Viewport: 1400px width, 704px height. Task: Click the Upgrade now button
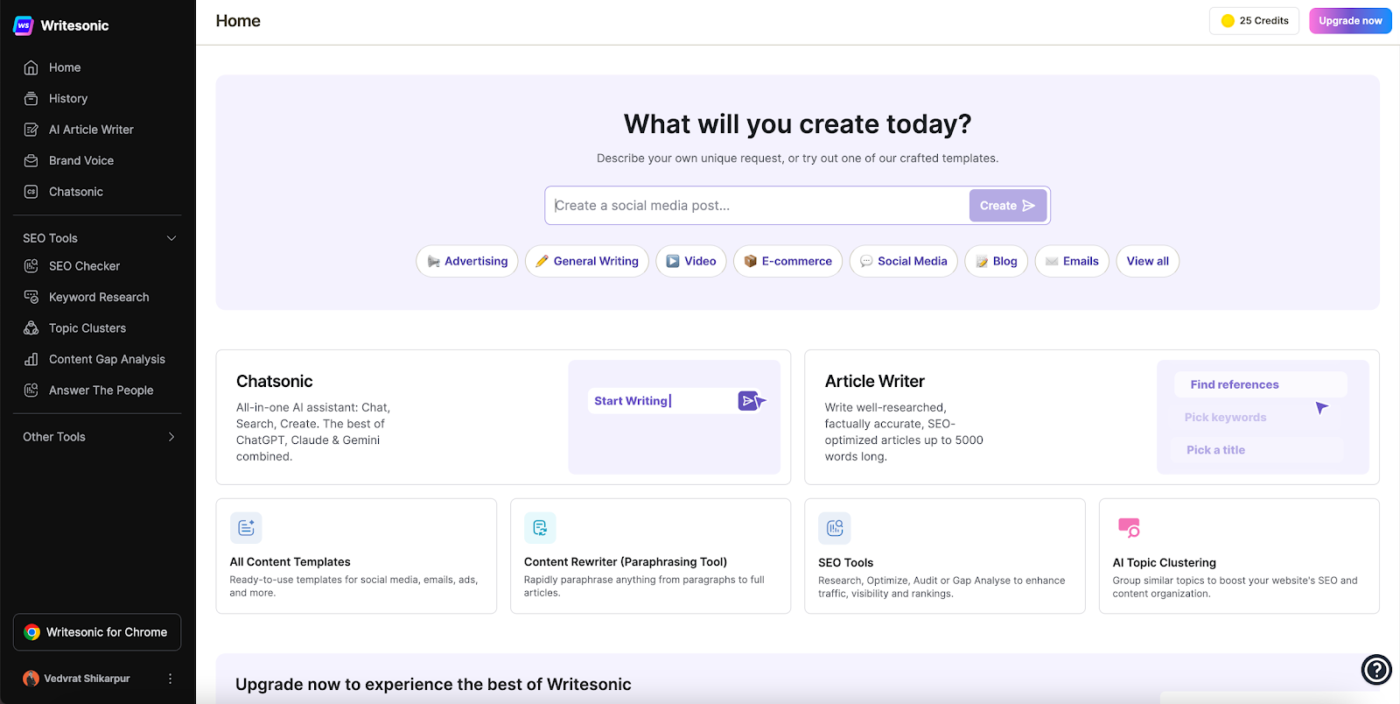pos(1350,21)
